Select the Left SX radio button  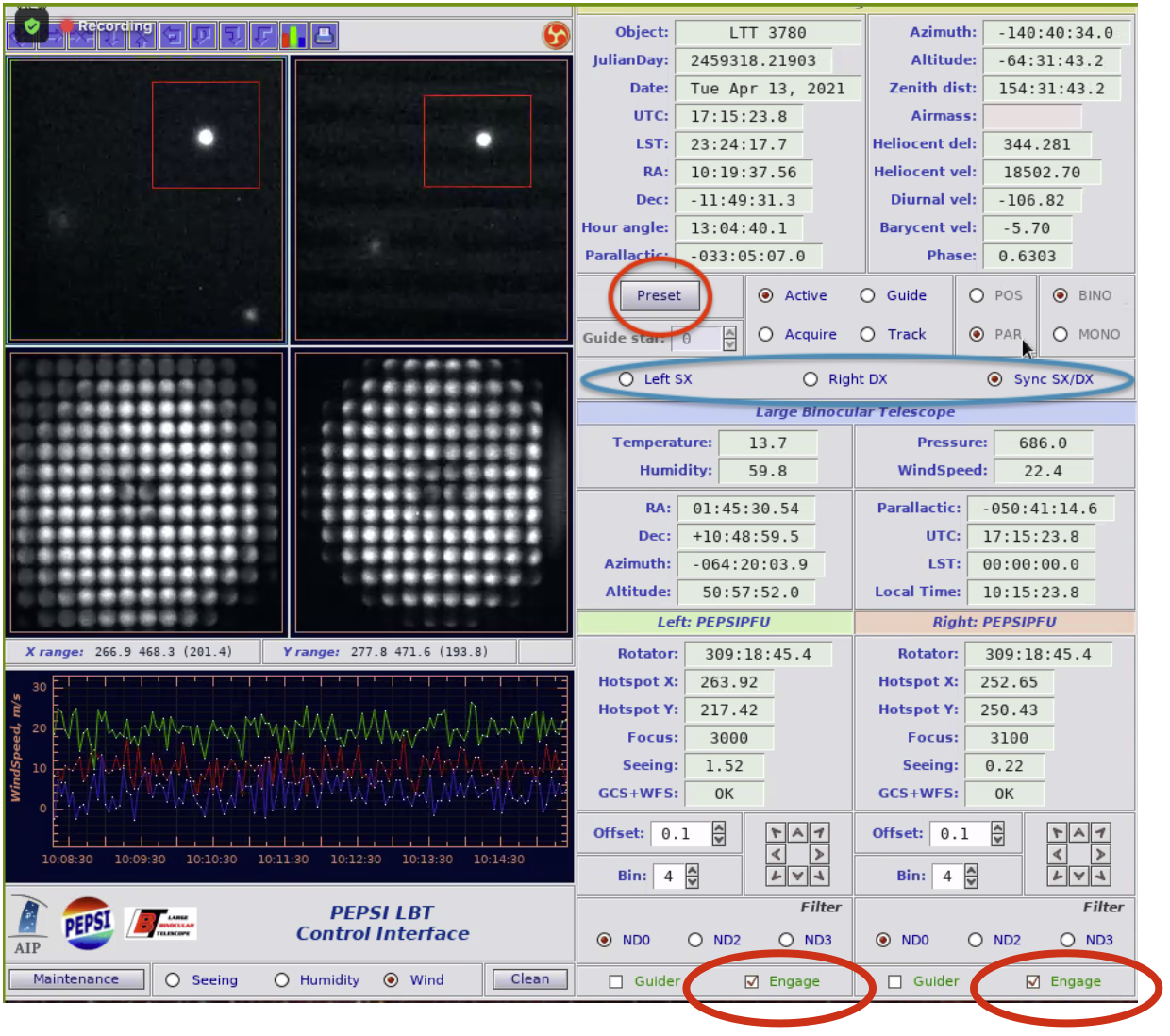point(627,379)
